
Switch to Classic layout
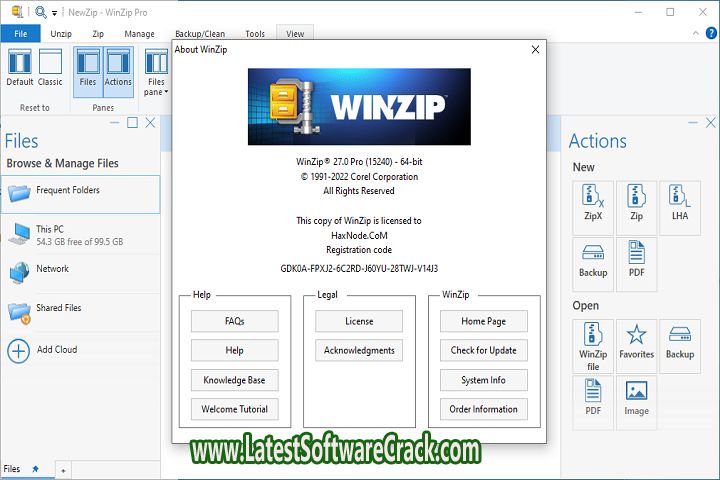point(50,69)
